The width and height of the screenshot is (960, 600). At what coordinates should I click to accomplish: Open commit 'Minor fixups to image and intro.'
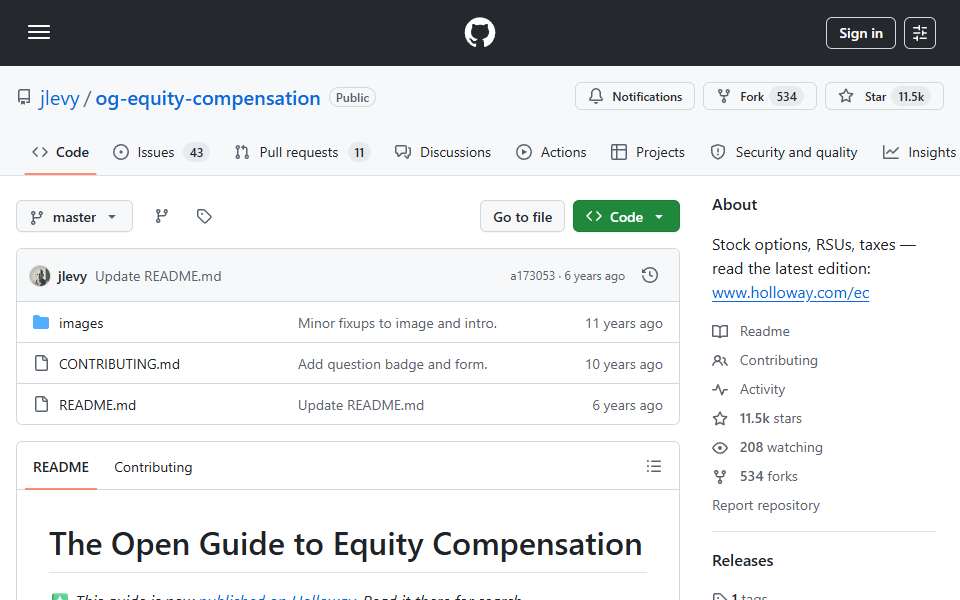397,323
